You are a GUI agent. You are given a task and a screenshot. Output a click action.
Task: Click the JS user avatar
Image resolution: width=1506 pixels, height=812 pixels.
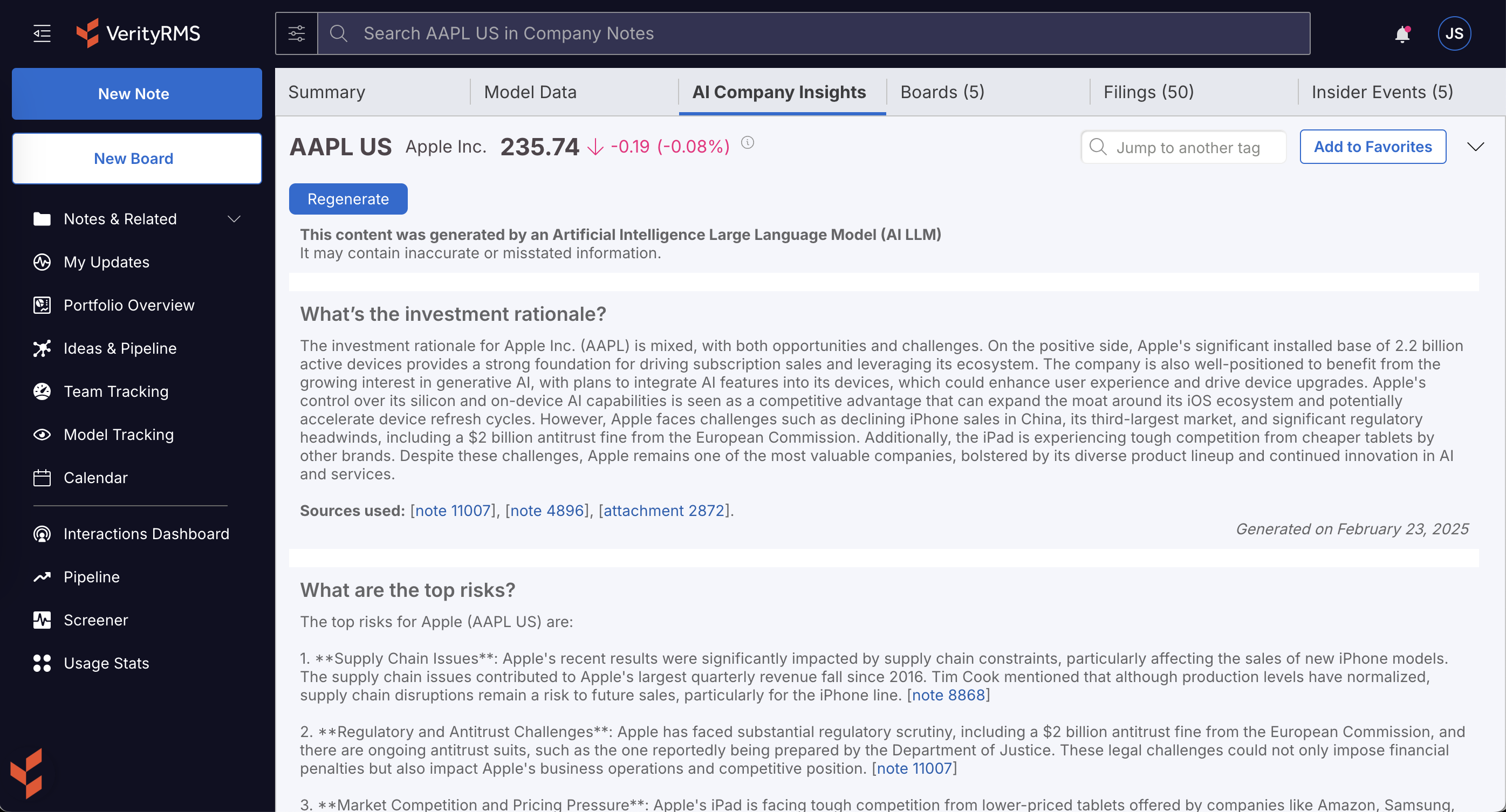click(x=1453, y=33)
